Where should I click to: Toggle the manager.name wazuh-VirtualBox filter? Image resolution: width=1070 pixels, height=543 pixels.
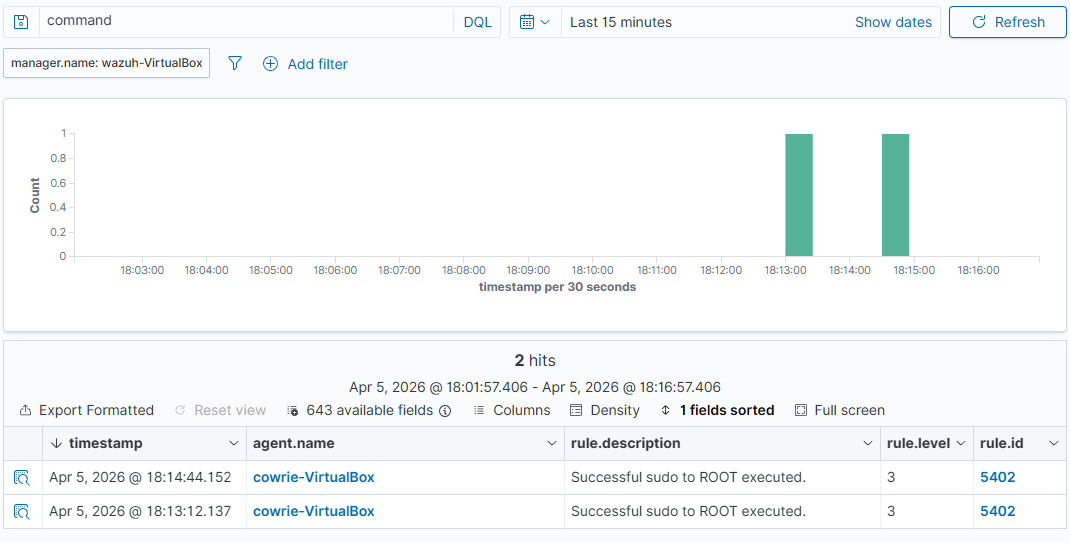tap(107, 63)
